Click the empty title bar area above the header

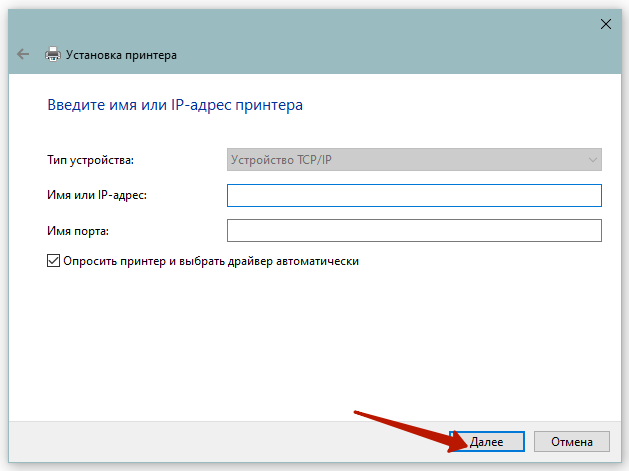300,23
